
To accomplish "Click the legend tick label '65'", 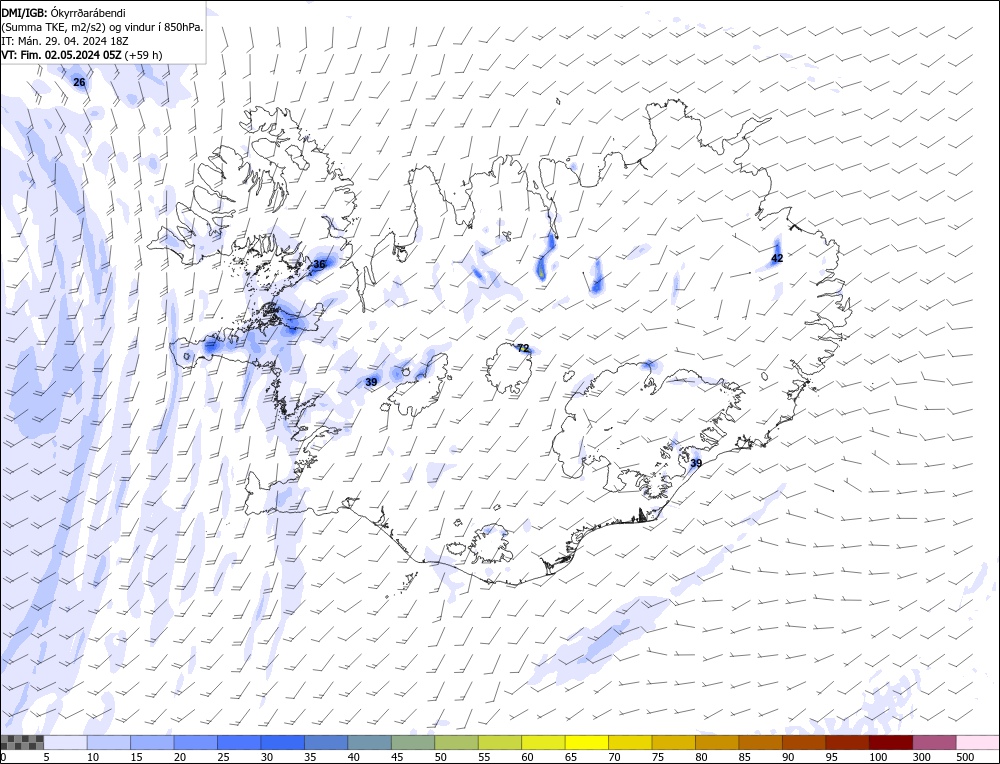I will tap(571, 757).
